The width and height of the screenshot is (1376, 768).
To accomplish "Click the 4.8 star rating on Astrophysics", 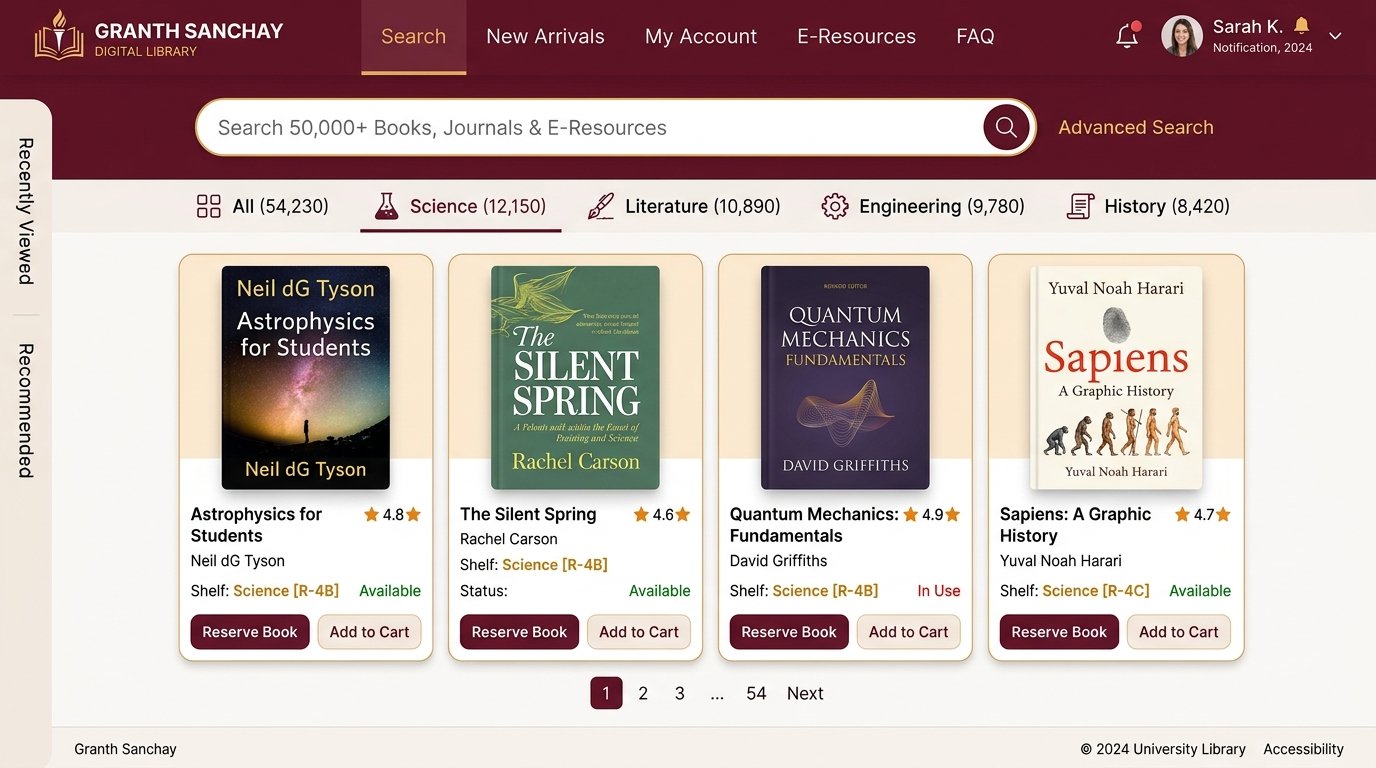I will 392,515.
